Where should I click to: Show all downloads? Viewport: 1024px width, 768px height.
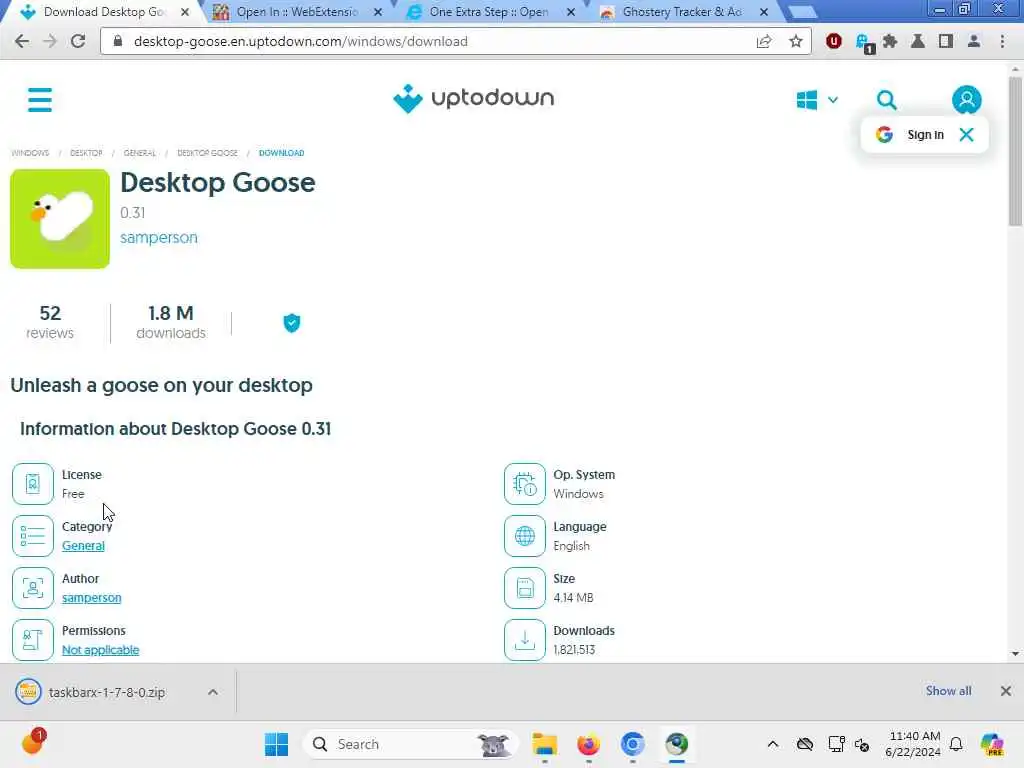[948, 691]
